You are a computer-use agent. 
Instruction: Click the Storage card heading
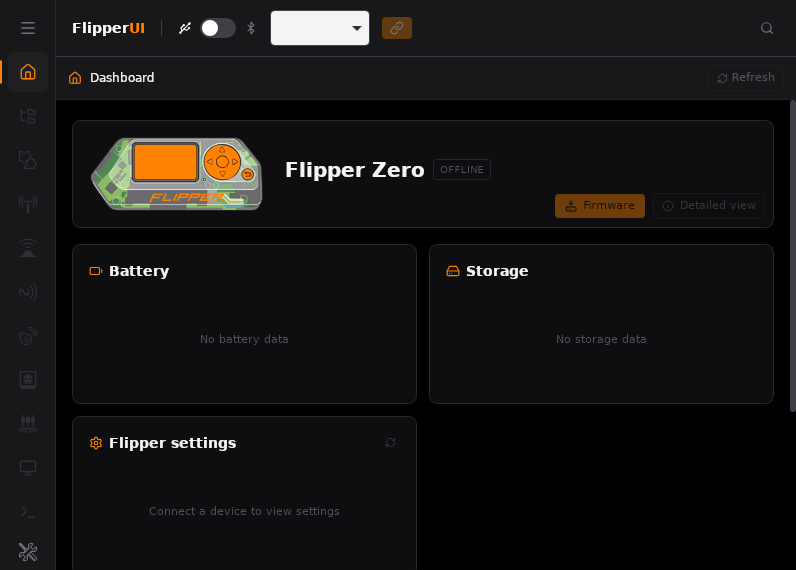pos(497,271)
